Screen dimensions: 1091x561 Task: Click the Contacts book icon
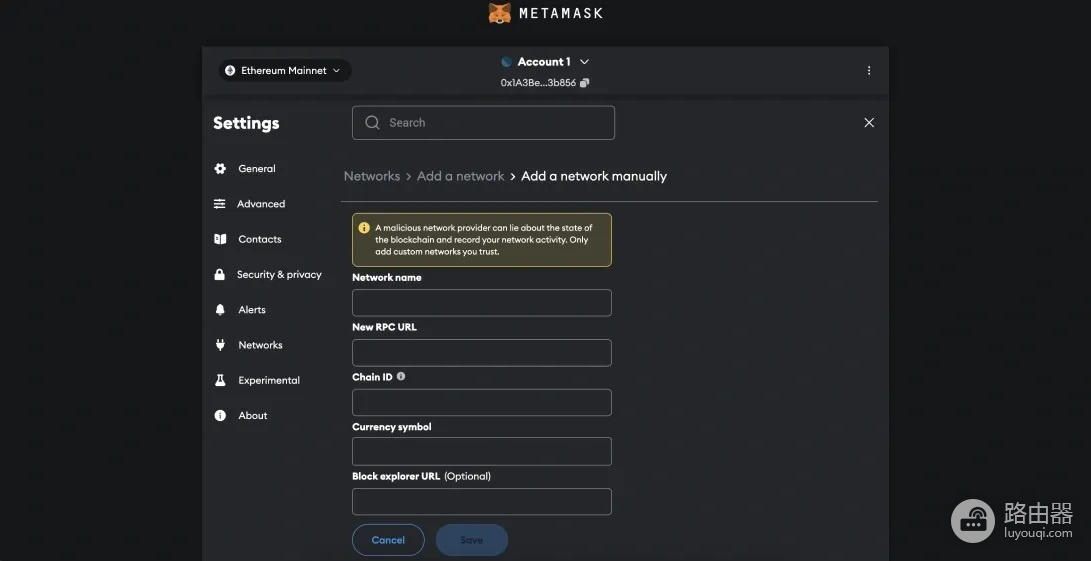point(220,239)
